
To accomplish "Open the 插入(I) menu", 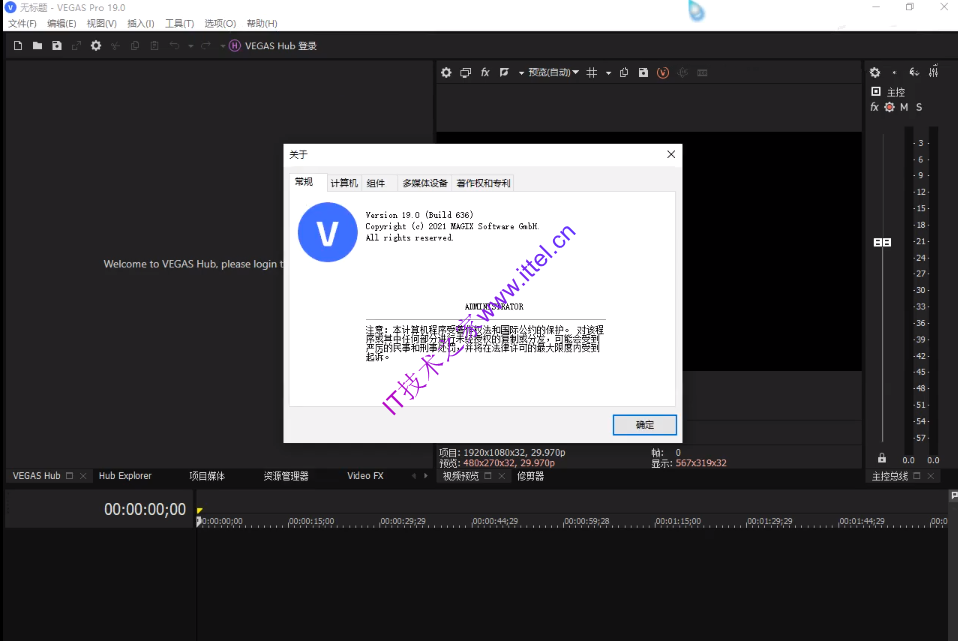I will (x=141, y=24).
